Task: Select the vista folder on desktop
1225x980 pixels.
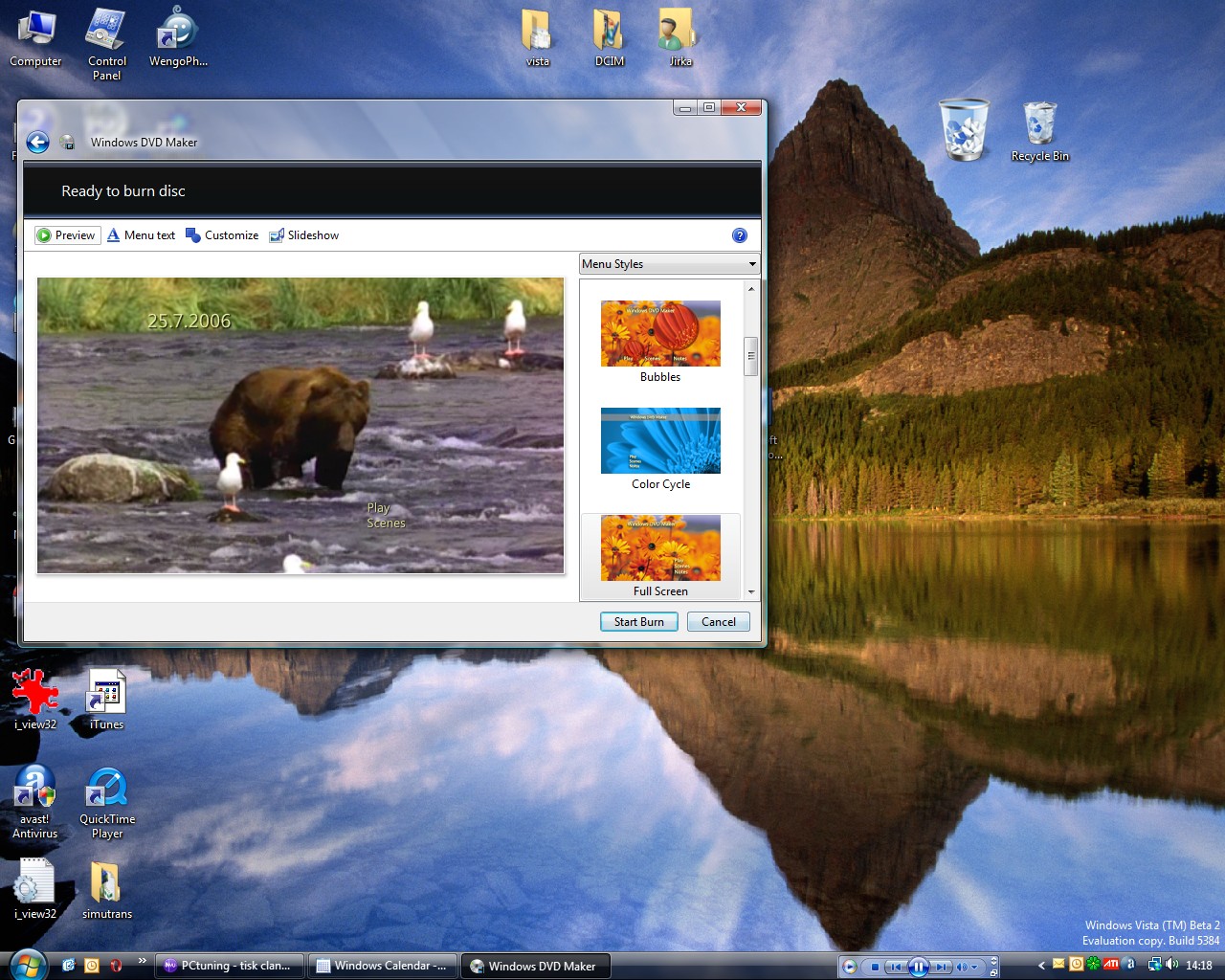Action: click(538, 38)
